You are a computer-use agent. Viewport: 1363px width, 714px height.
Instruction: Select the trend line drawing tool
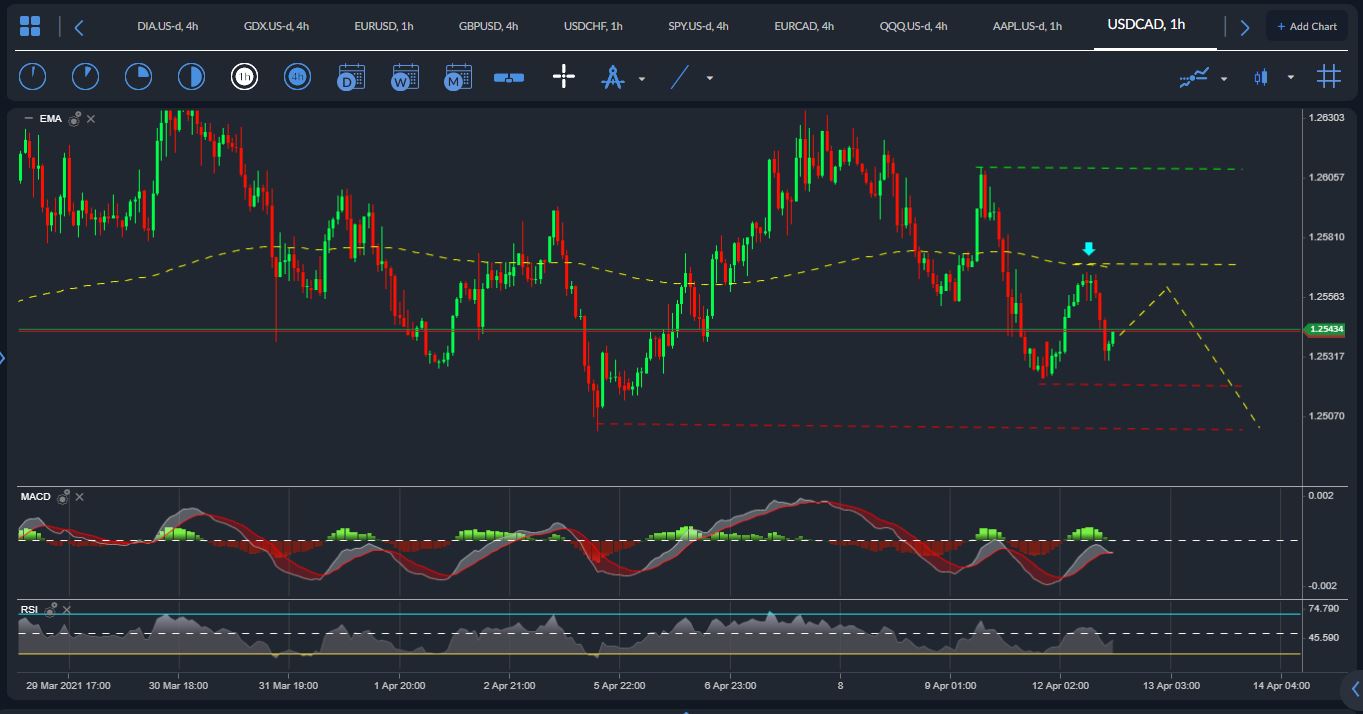click(x=680, y=76)
